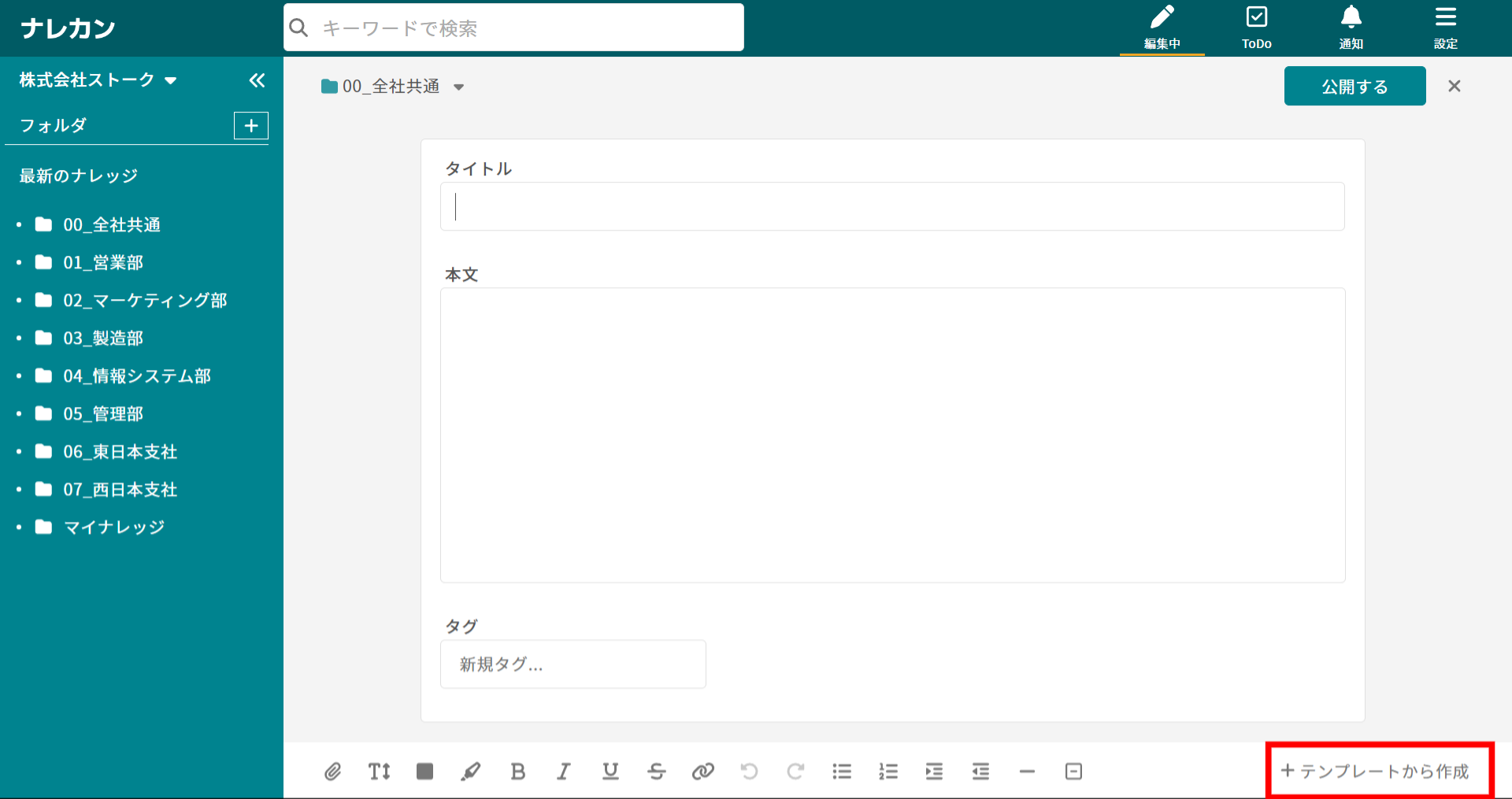Collapse the sidebar with the double chevron
1512x799 pixels.
click(257, 80)
